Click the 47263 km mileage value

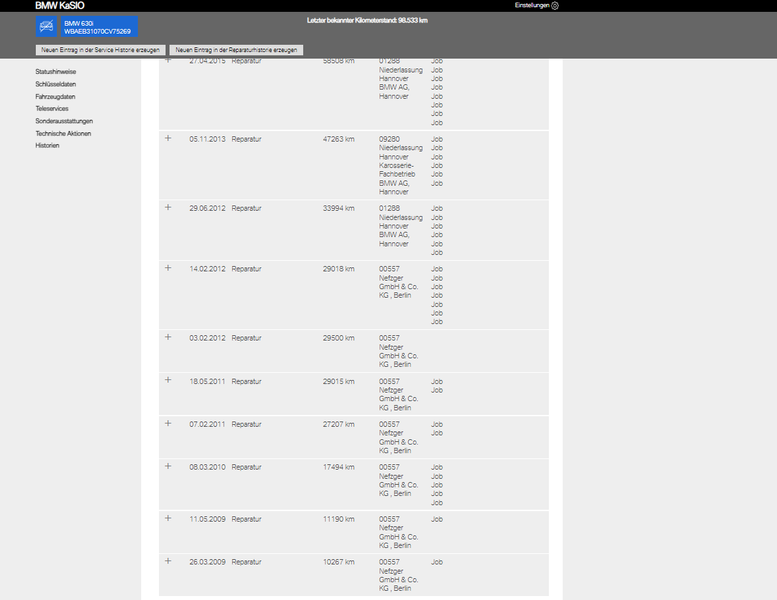[x=338, y=139]
